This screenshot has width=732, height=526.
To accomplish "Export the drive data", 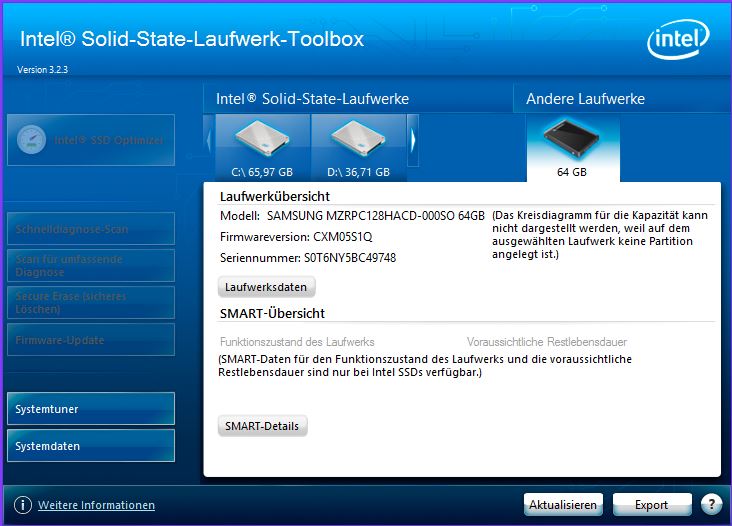I will (x=652, y=505).
